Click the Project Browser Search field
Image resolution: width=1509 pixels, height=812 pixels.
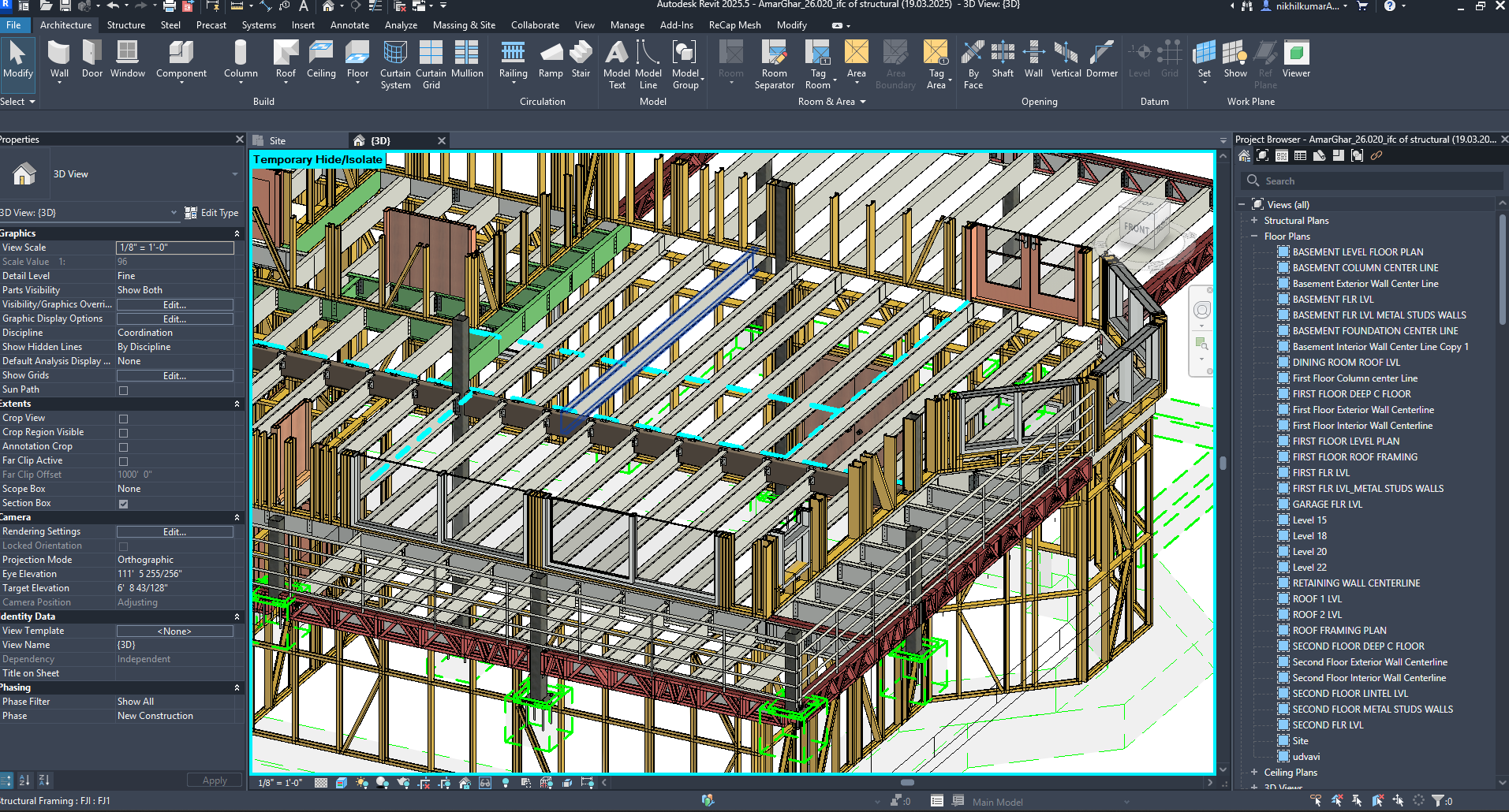tap(1371, 181)
